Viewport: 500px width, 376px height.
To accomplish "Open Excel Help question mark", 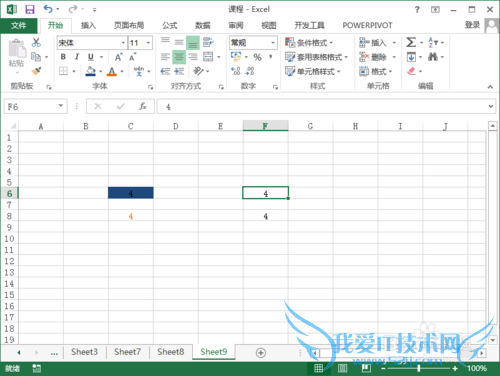I will click(417, 10).
